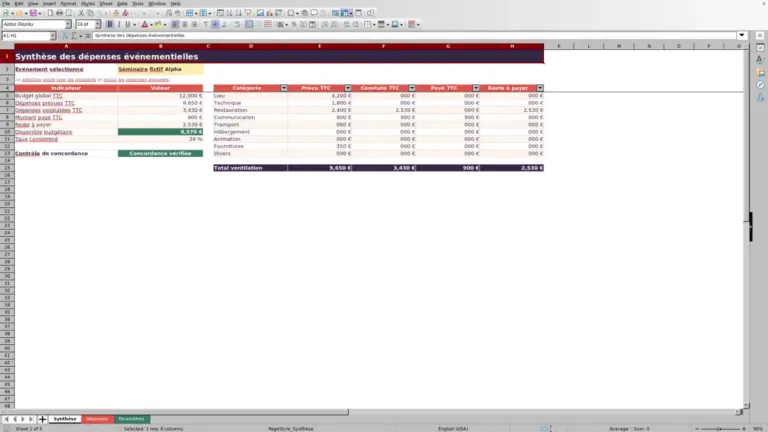Screen dimensions: 768x432
Task: Click the zoom slider handle
Action: pos(719,429)
